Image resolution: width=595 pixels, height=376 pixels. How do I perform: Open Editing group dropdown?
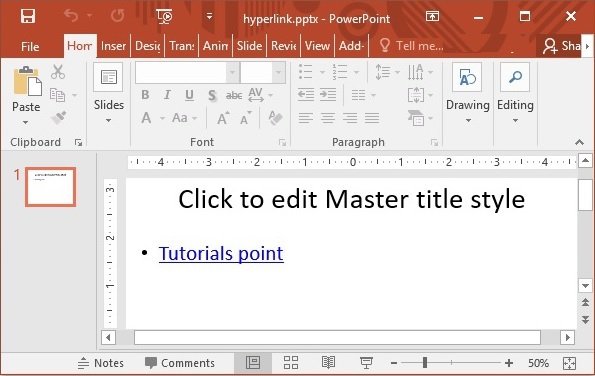click(x=515, y=93)
